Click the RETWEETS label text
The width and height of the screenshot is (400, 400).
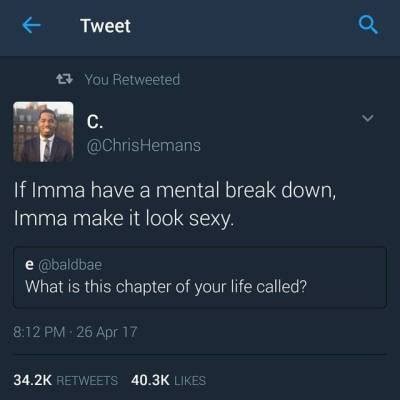tap(87, 380)
